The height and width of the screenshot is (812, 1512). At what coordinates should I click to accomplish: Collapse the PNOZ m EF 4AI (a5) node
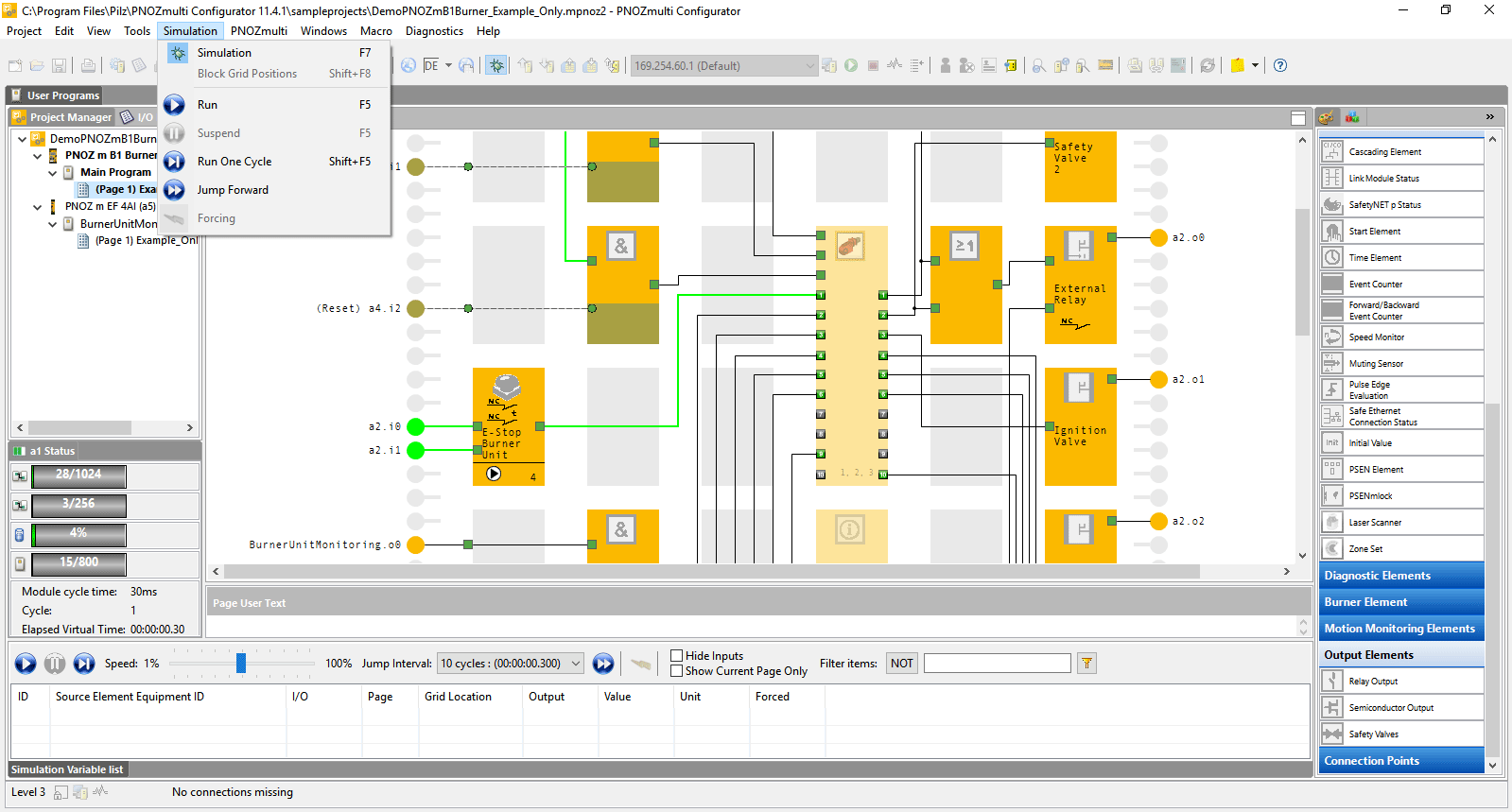coord(38,207)
